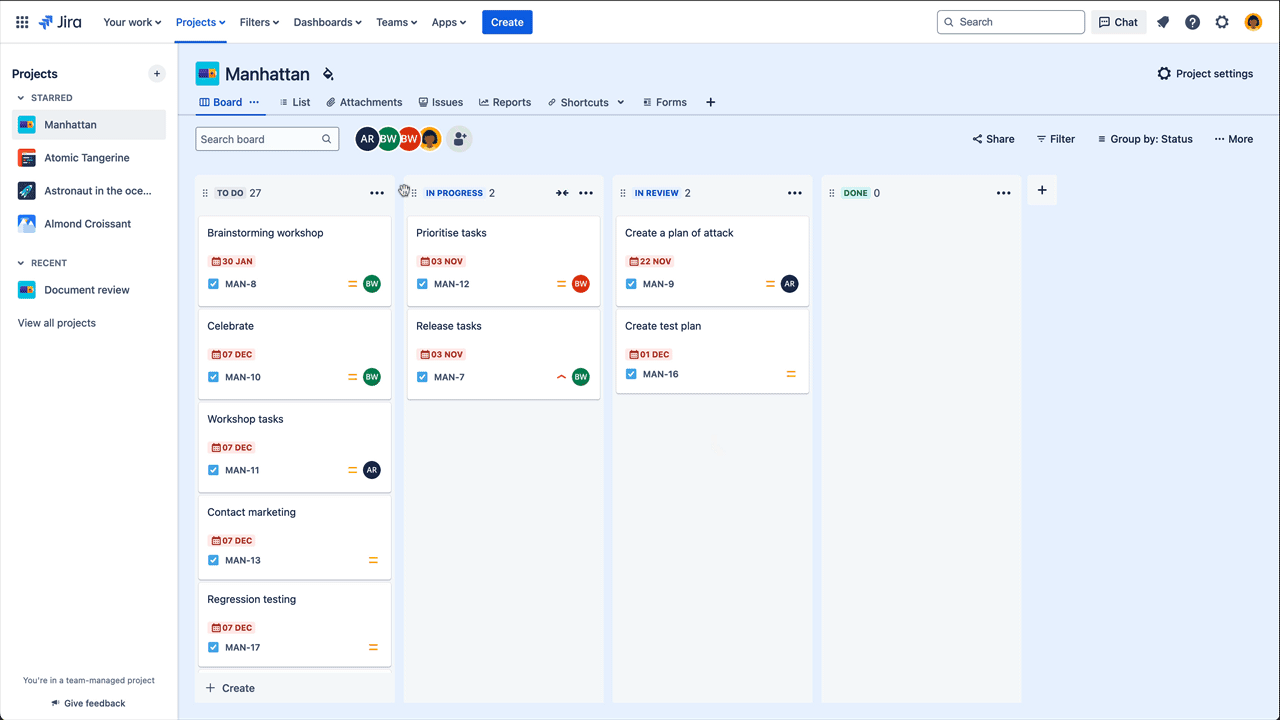Select Atomic Tangerine project in sidebar
Image resolution: width=1280 pixels, height=720 pixels.
point(89,158)
